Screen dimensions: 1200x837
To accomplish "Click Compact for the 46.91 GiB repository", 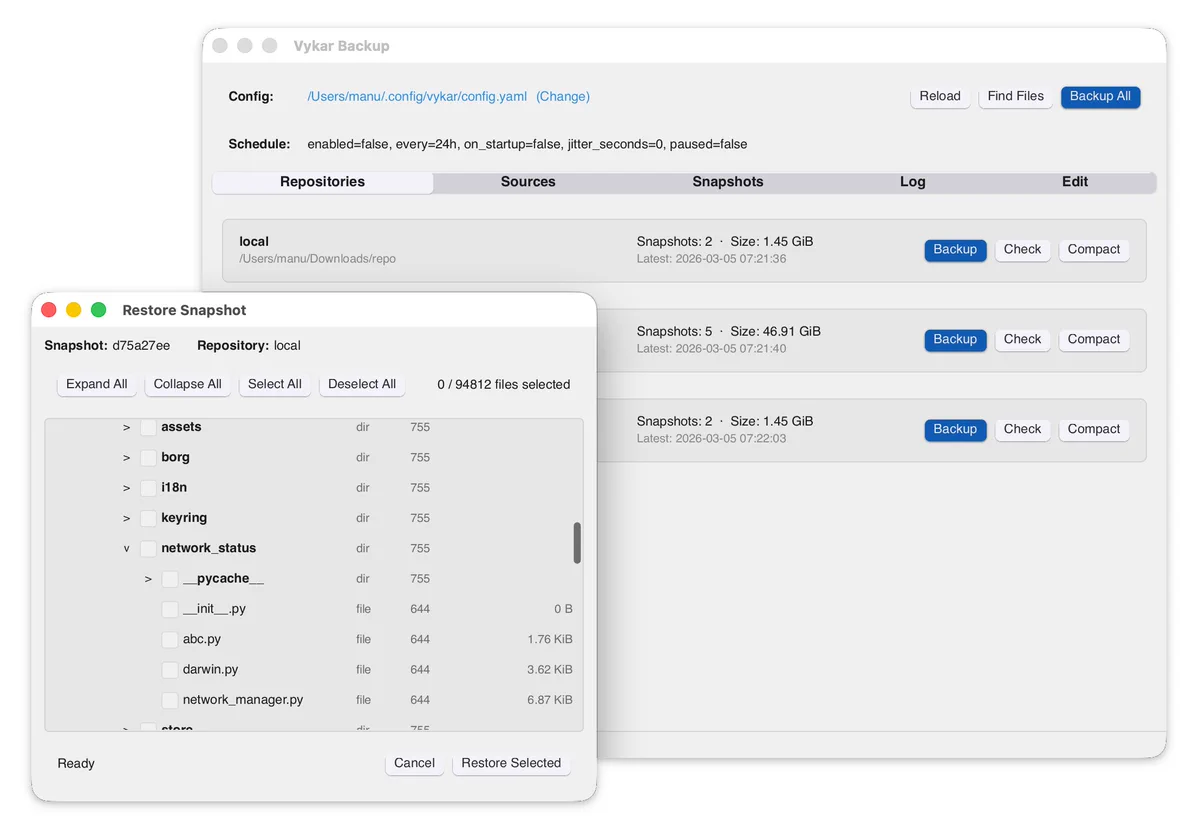I will pyautogui.click(x=1094, y=340).
